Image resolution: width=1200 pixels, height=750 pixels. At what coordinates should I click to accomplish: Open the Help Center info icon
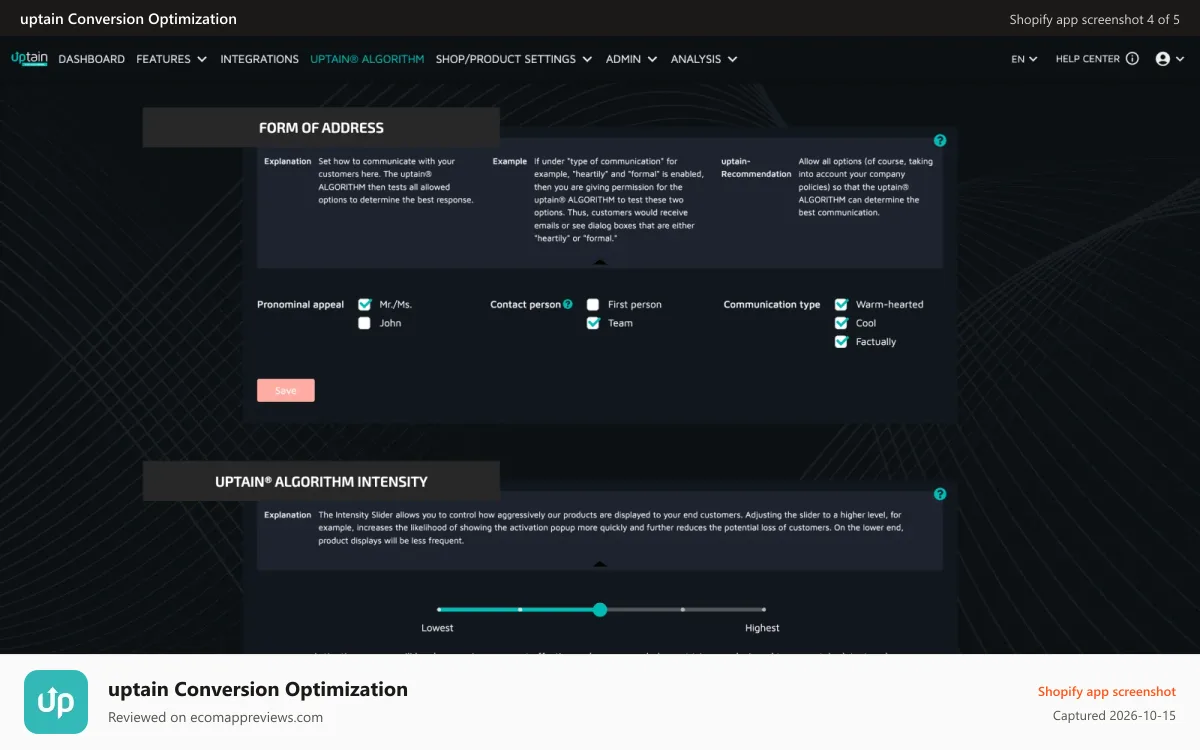1132,59
